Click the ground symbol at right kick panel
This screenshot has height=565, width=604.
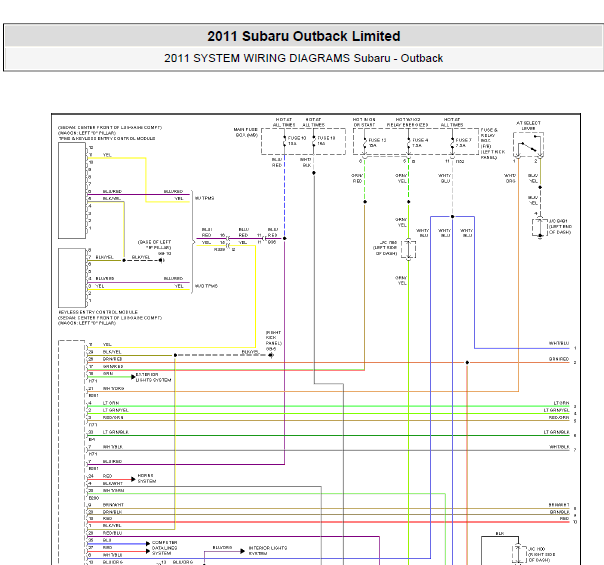pyautogui.click(x=271, y=355)
